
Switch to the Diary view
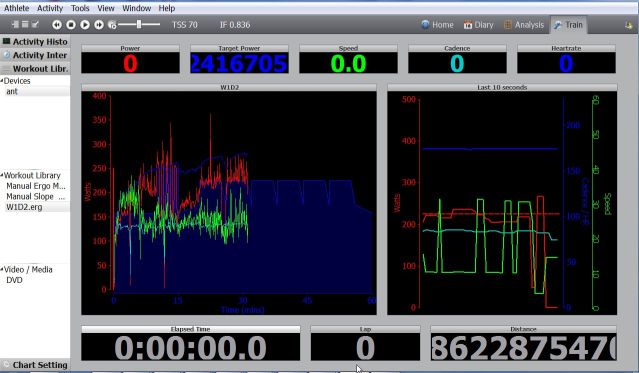click(x=478, y=25)
